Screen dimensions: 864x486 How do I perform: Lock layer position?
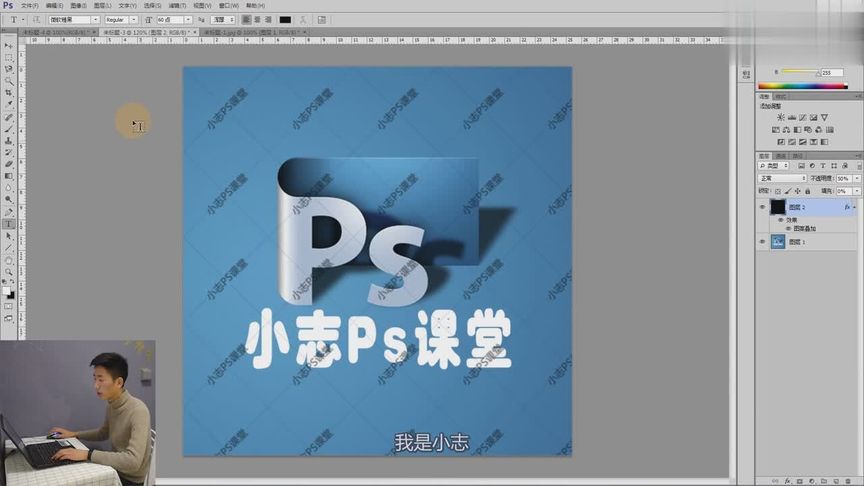(797, 191)
